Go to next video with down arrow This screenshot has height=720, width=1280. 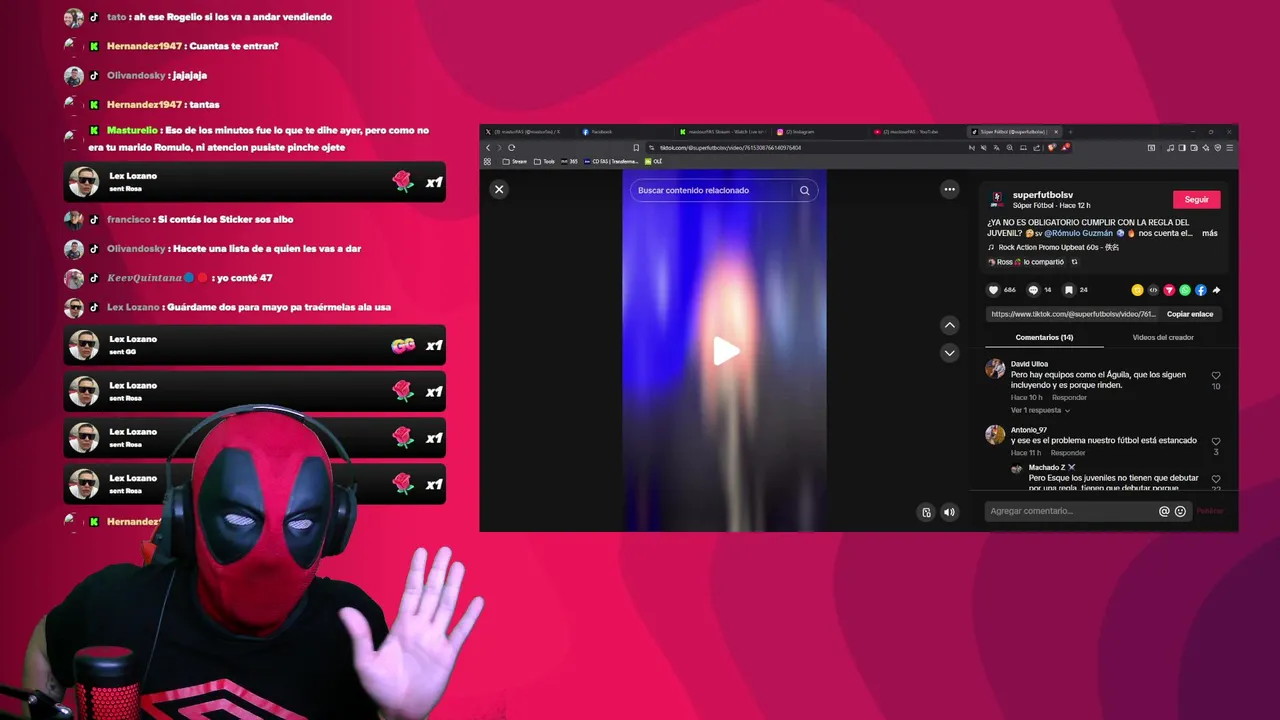950,352
